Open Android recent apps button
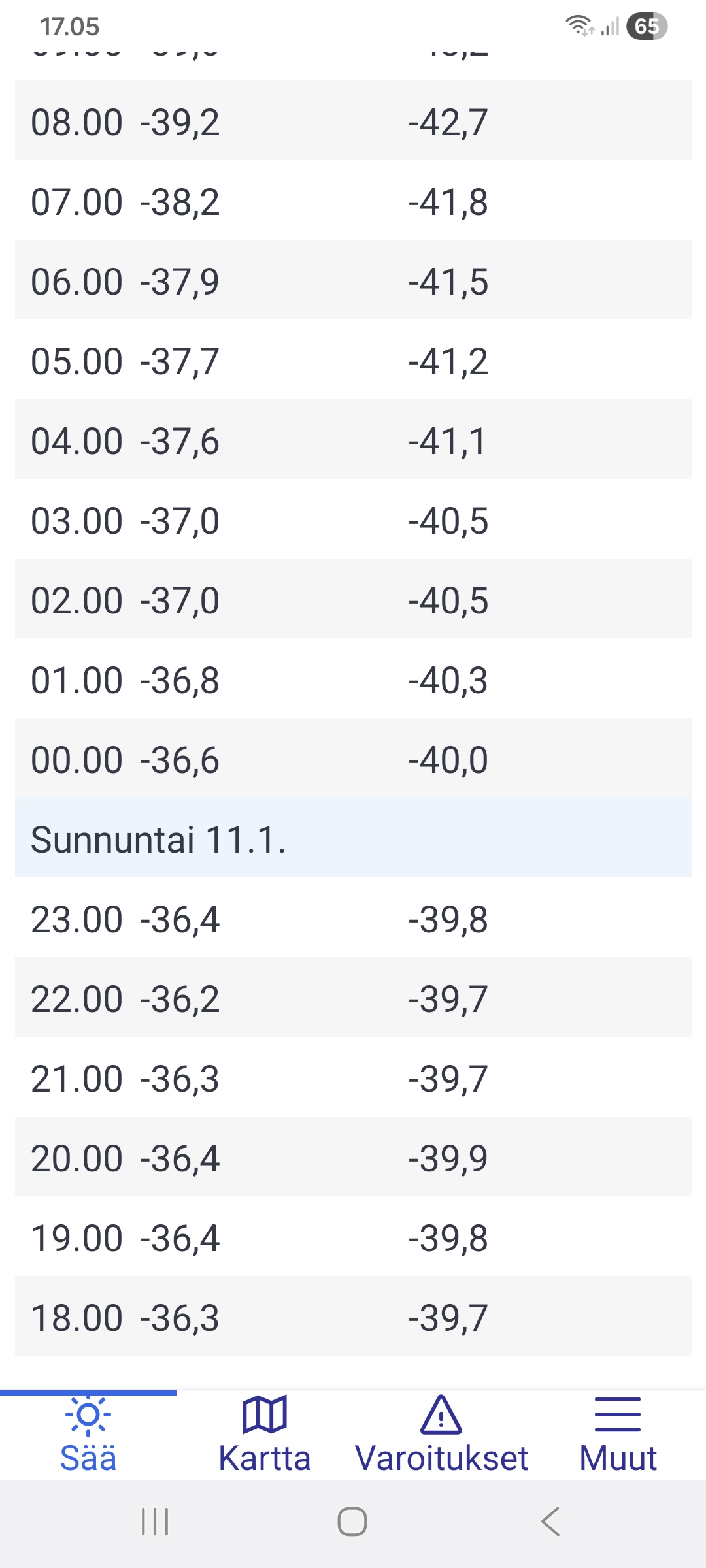Image resolution: width=706 pixels, height=1568 pixels. pos(155,1522)
